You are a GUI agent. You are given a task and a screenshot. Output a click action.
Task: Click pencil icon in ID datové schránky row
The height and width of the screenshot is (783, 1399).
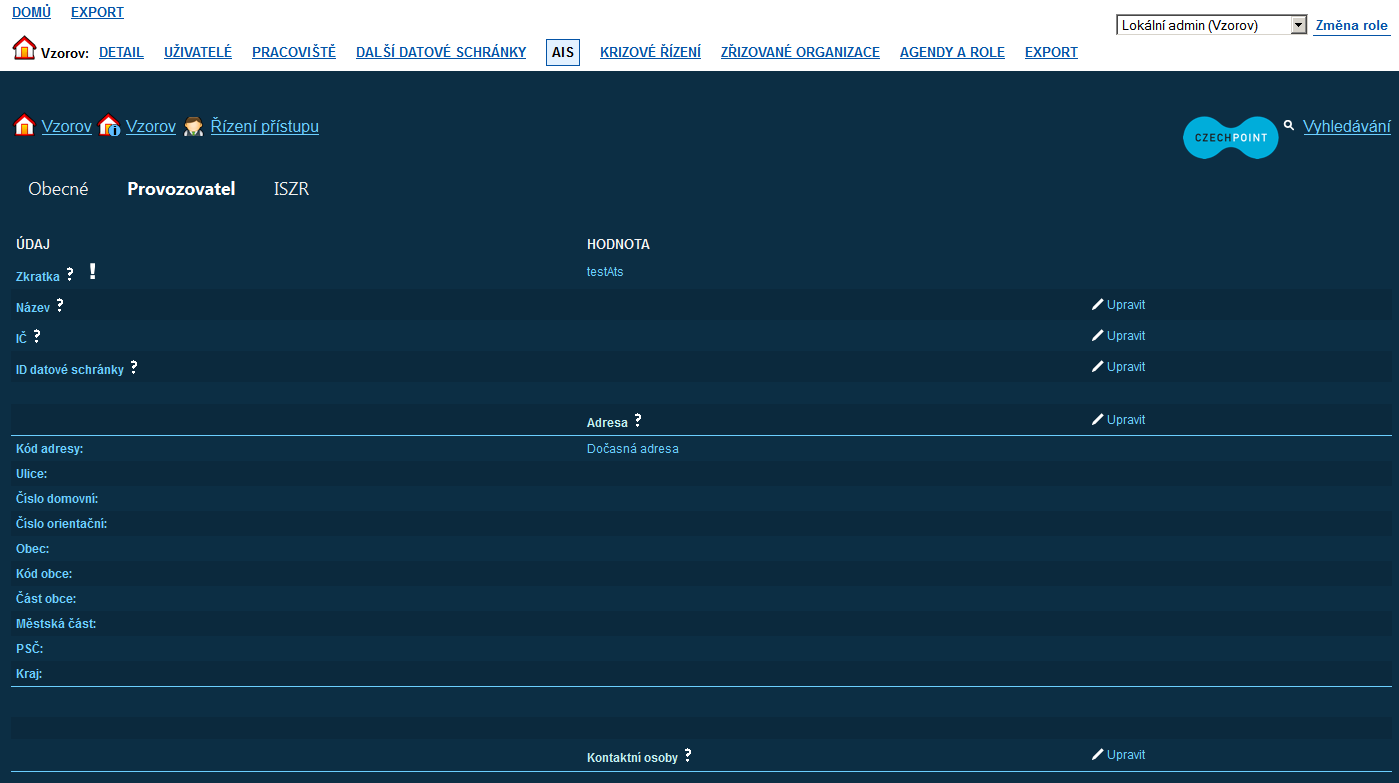tap(1098, 366)
